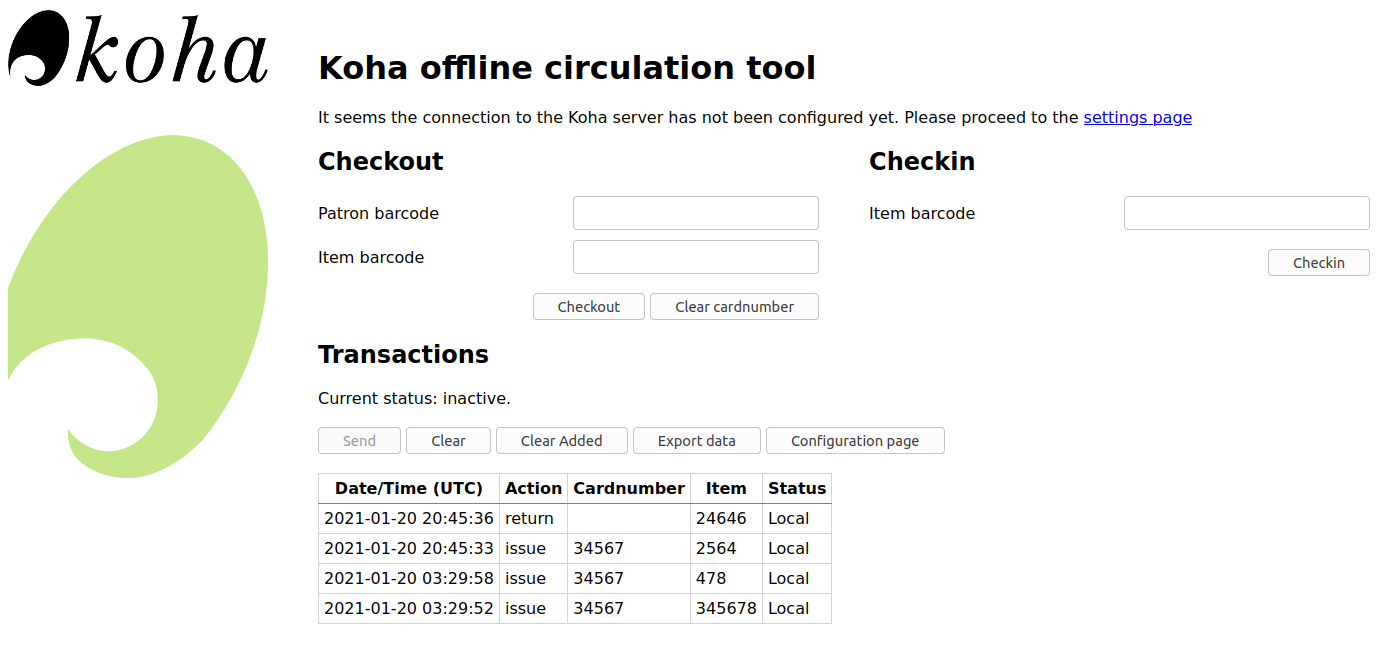Click the Status column header
Image resolution: width=1394 pixels, height=651 pixels.
pos(796,488)
